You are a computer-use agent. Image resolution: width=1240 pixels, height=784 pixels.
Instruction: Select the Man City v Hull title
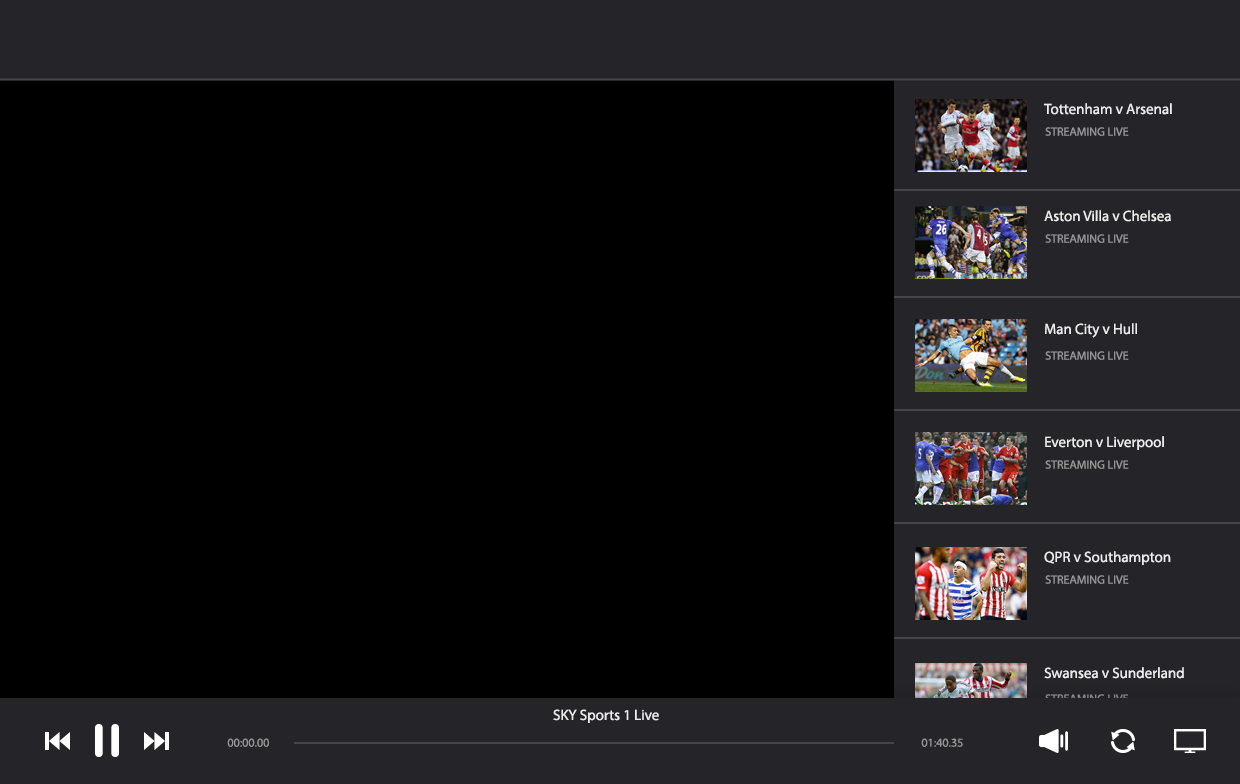1091,329
